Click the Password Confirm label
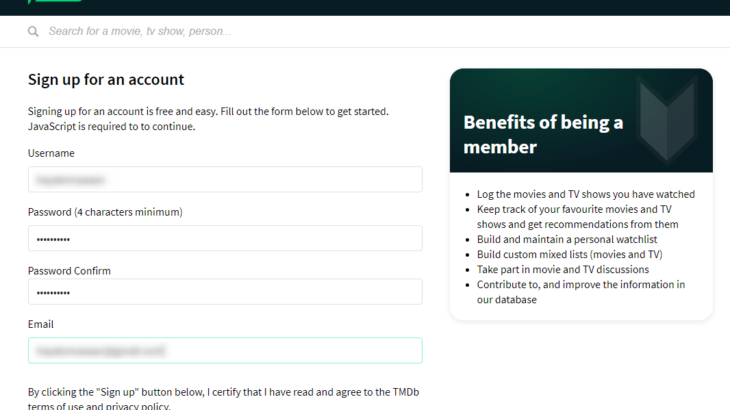This screenshot has height=410, width=730. point(69,271)
